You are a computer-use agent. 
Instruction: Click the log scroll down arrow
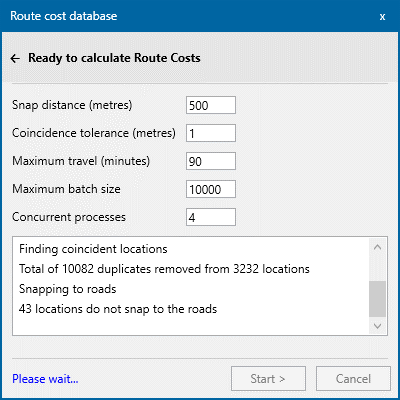pyautogui.click(x=378, y=326)
